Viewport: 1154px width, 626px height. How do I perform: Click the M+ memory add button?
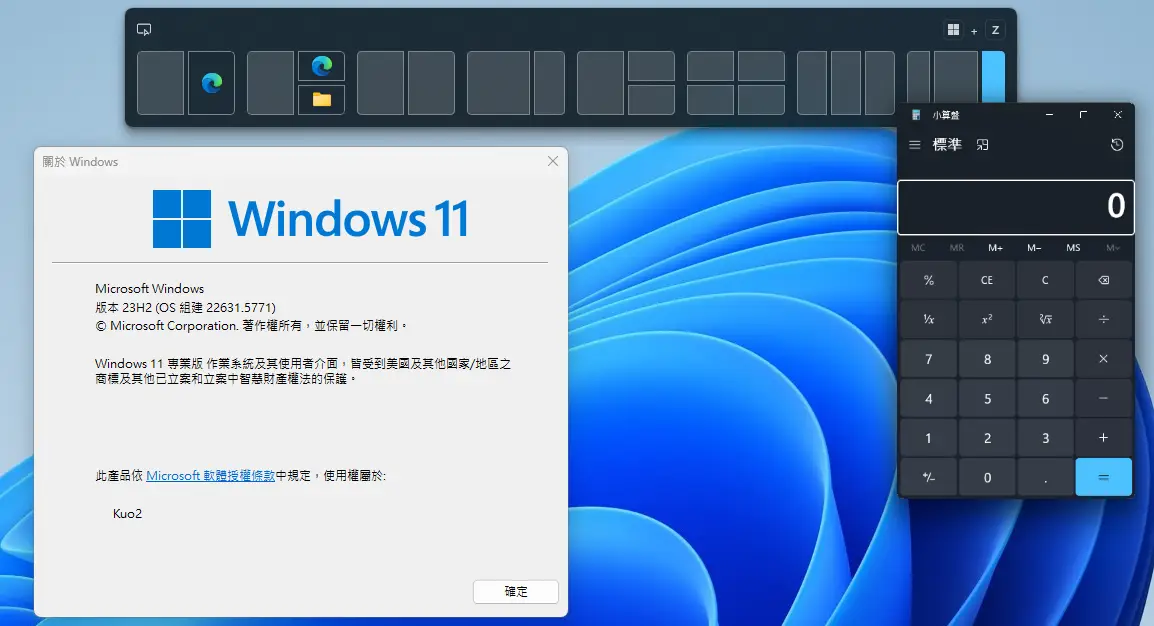click(995, 248)
